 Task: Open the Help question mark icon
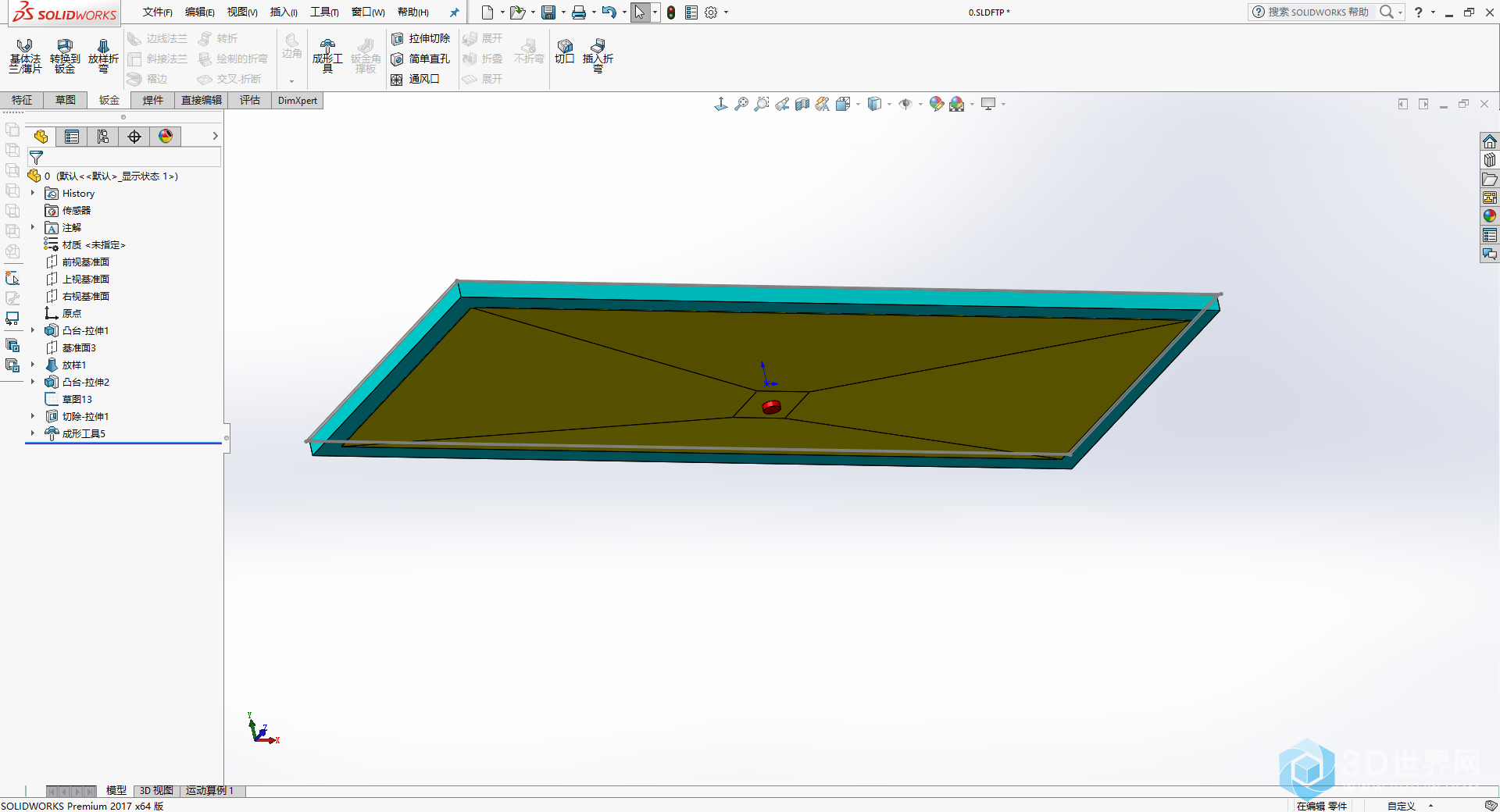coord(1419,12)
